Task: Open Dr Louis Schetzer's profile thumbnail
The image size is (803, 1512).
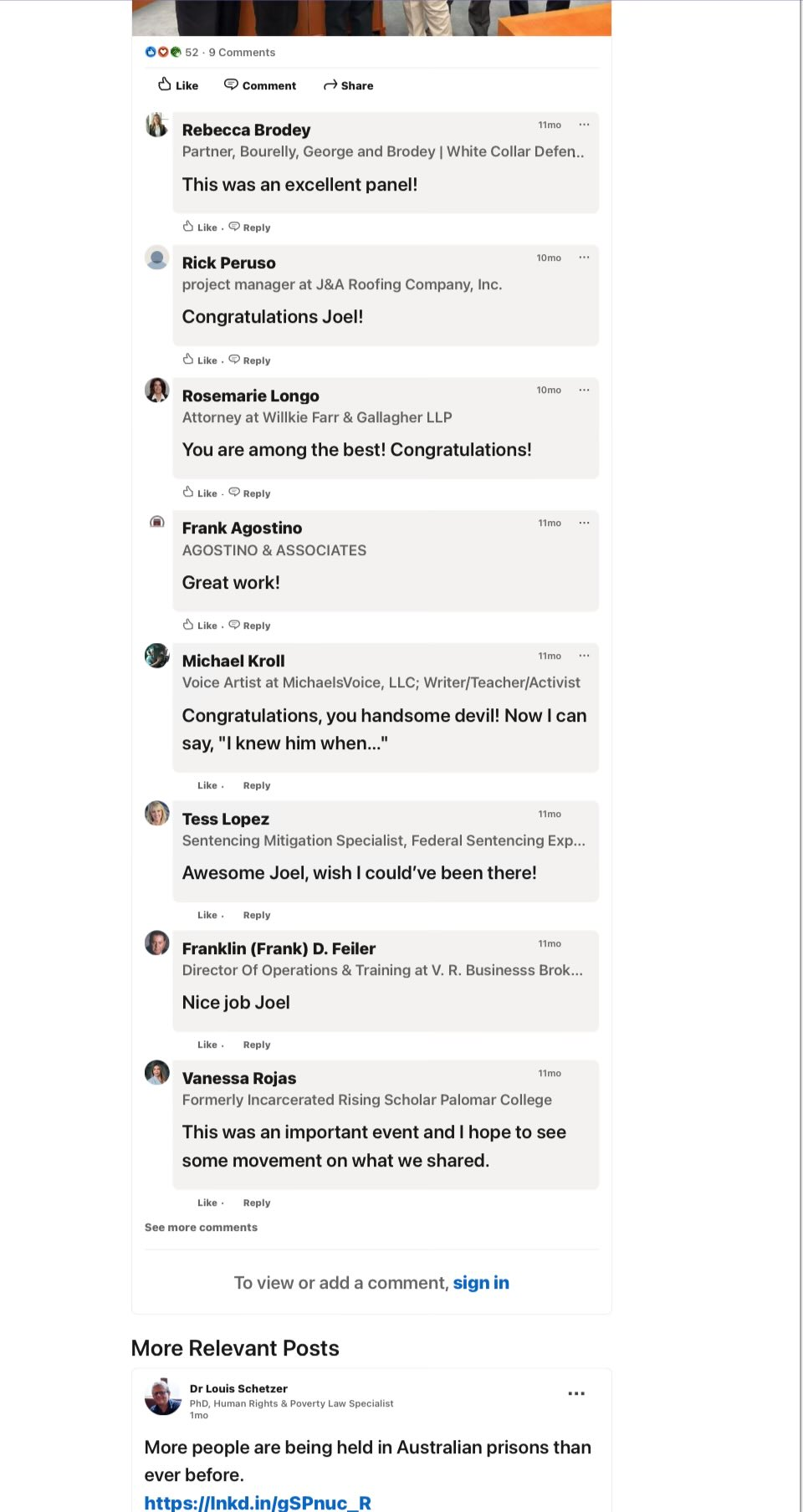Action: pyautogui.click(x=163, y=1397)
